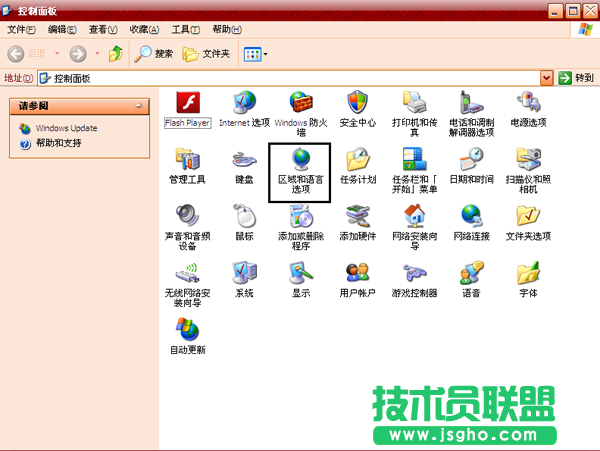
Task: Close the 控制面板 window
Action: click(590, 11)
